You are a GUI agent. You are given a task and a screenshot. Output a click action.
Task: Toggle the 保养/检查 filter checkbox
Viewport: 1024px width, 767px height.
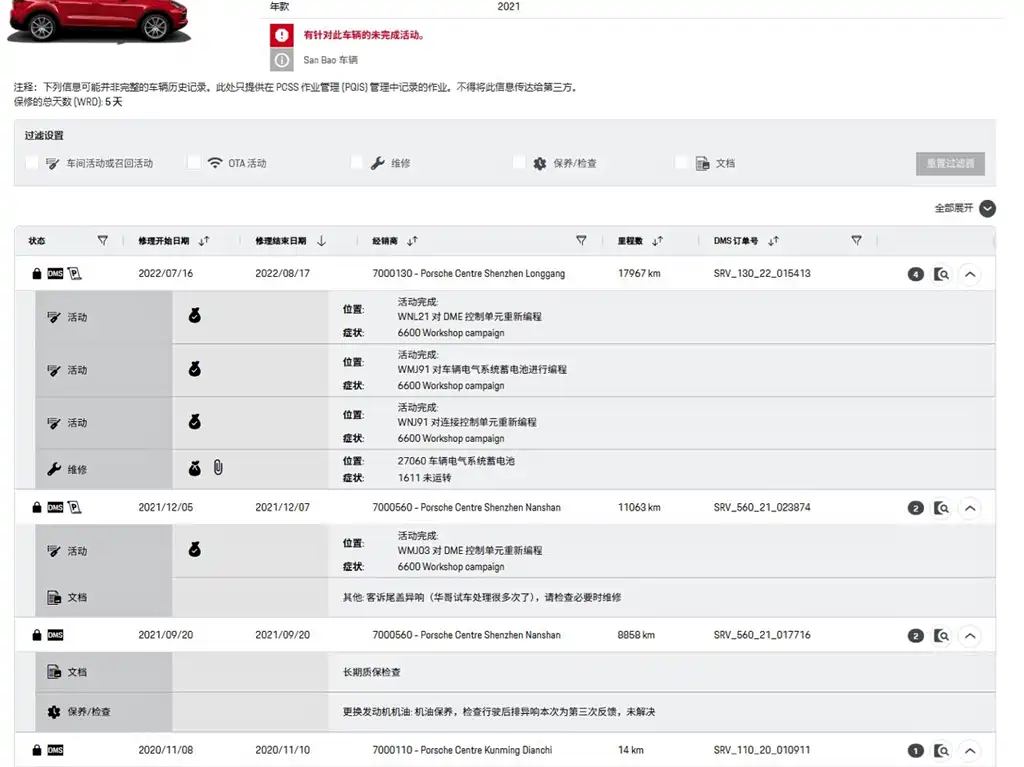click(519, 163)
